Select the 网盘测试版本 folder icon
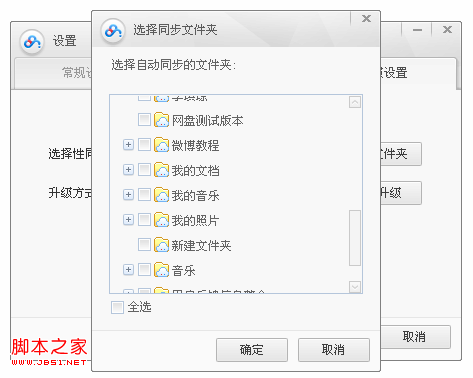473x378 pixels. [x=162, y=120]
